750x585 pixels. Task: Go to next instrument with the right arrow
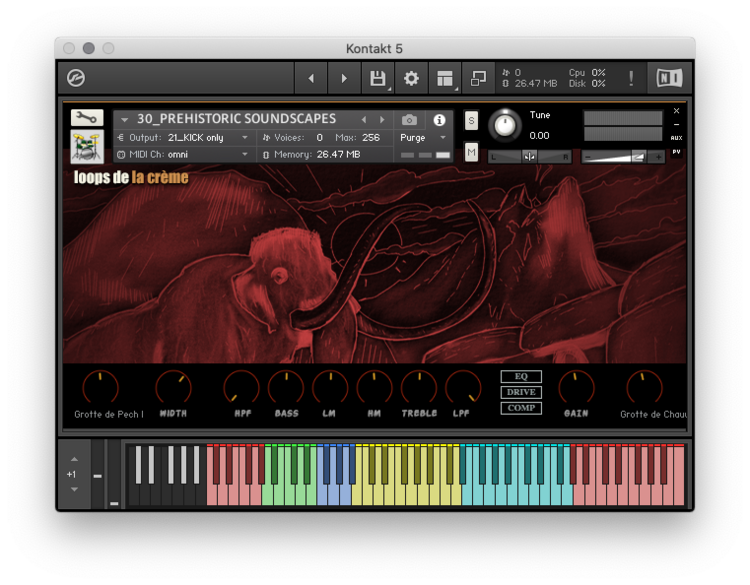pyautogui.click(x=382, y=119)
